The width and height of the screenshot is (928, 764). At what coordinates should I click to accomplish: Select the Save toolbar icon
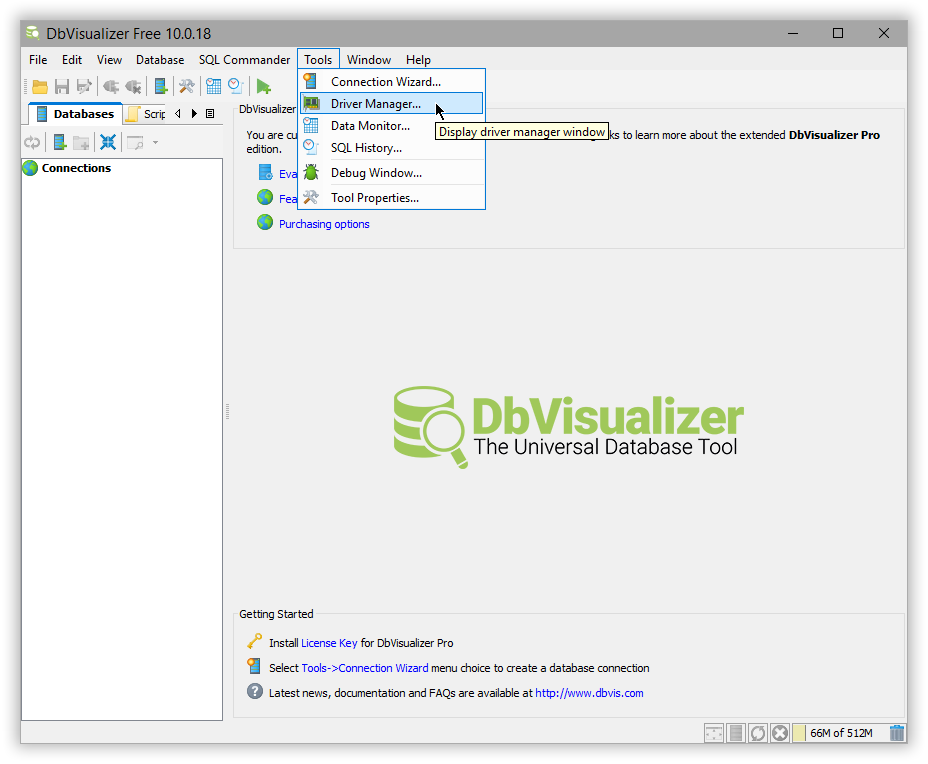point(62,86)
